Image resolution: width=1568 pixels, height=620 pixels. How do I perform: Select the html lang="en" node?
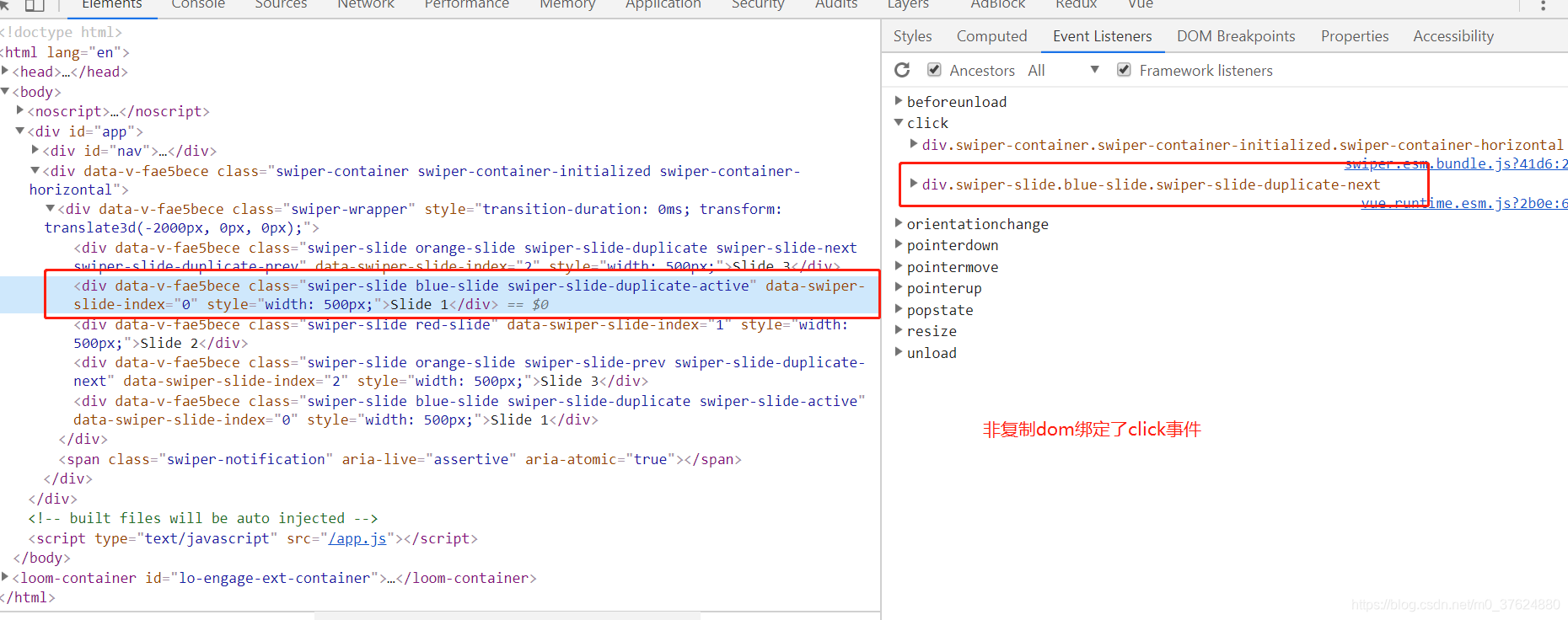click(x=64, y=52)
